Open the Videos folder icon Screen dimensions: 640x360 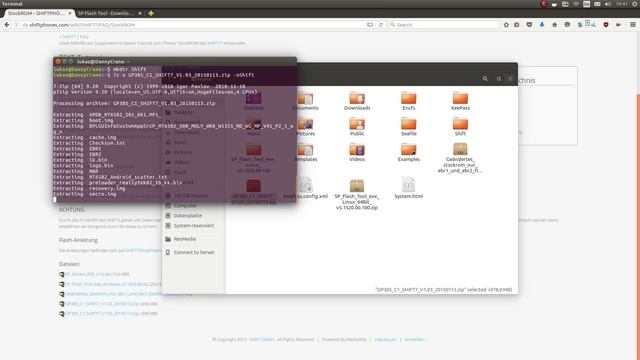click(x=357, y=153)
